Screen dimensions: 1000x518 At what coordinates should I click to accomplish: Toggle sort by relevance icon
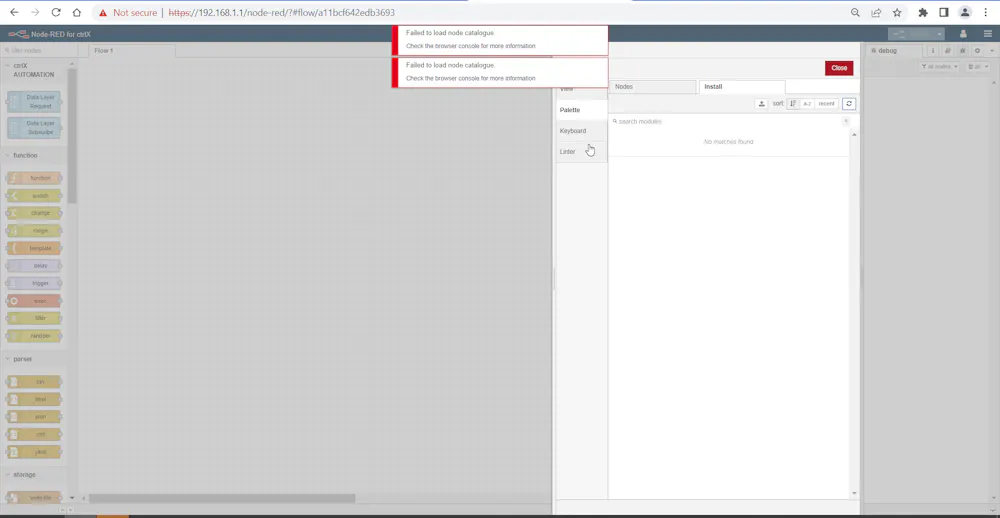click(793, 103)
